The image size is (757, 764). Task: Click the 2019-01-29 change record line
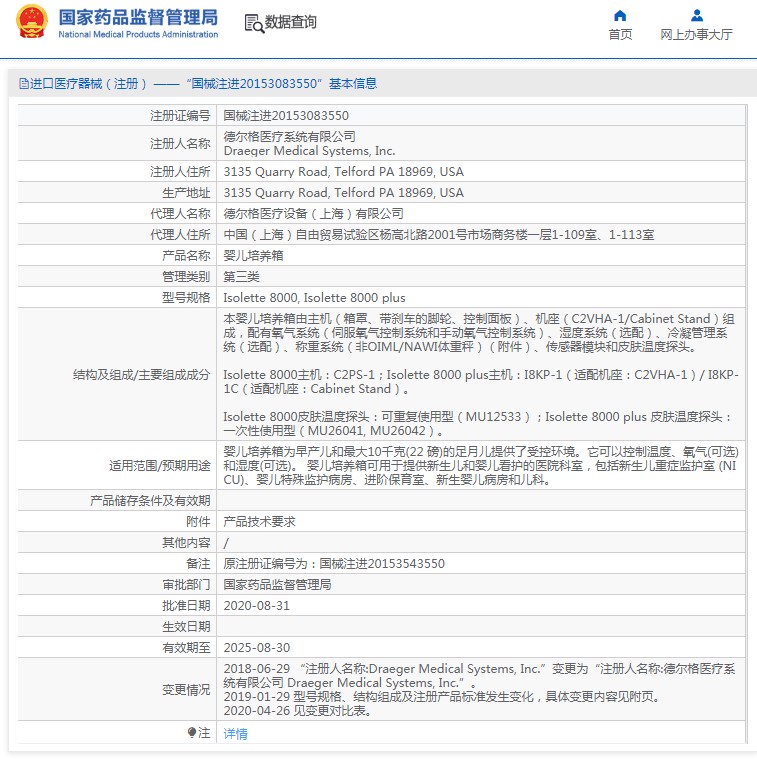pyautogui.click(x=442, y=696)
